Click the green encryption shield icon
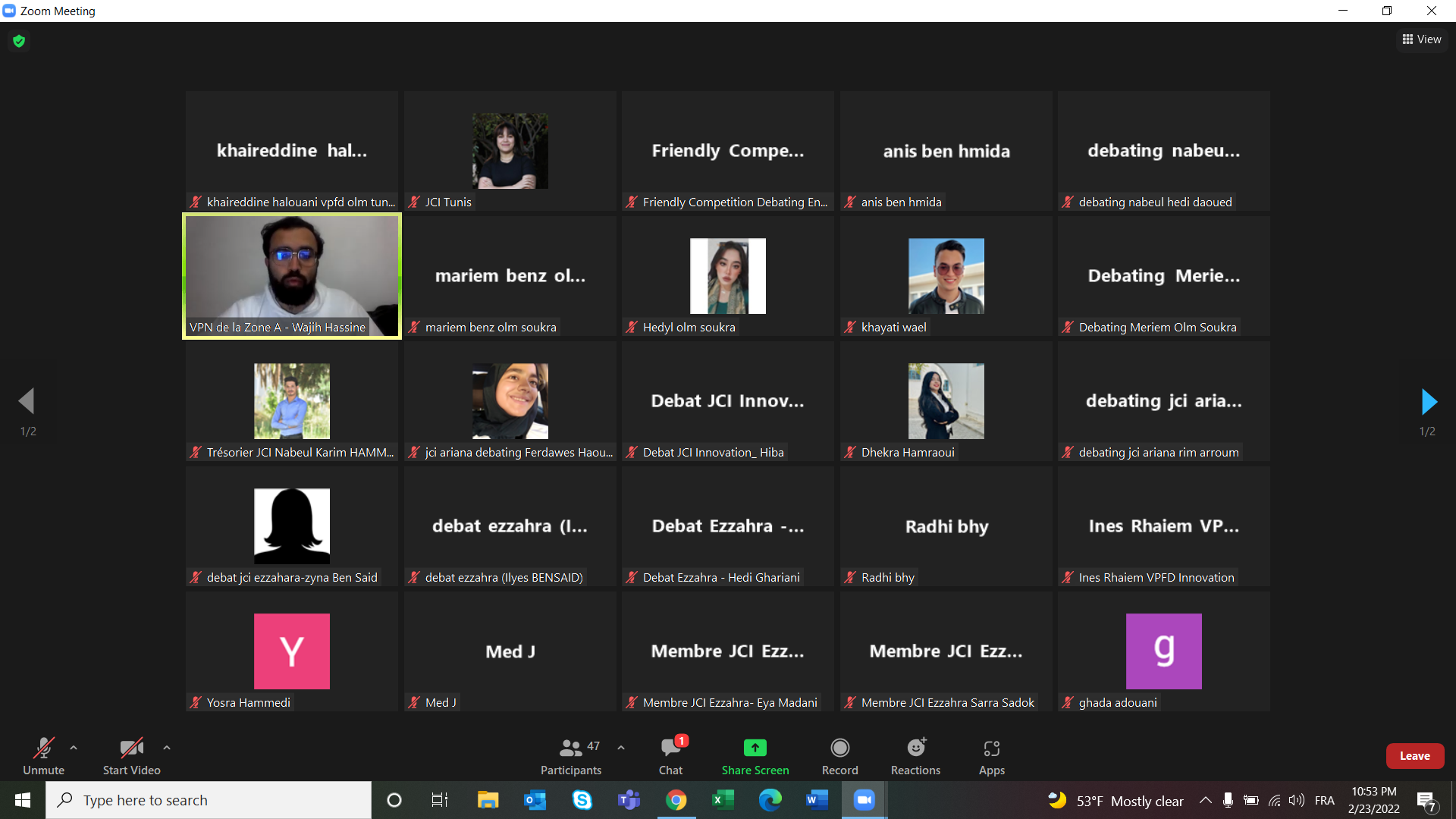Screen dimensions: 1456x819 pos(19,41)
